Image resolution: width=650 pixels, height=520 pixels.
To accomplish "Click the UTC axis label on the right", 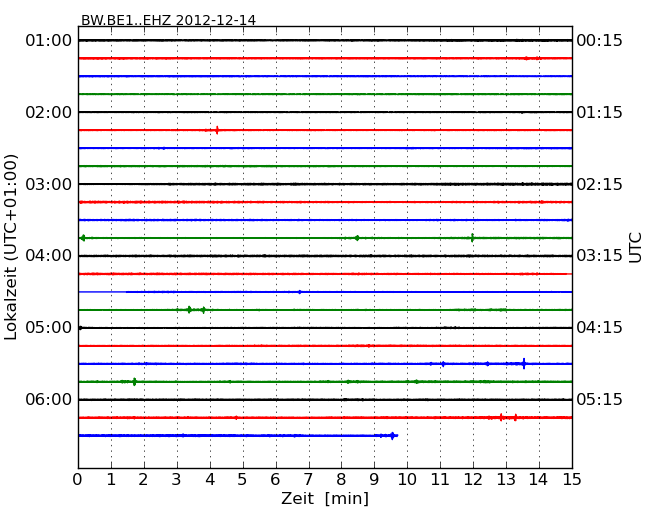I will tap(635, 248).
